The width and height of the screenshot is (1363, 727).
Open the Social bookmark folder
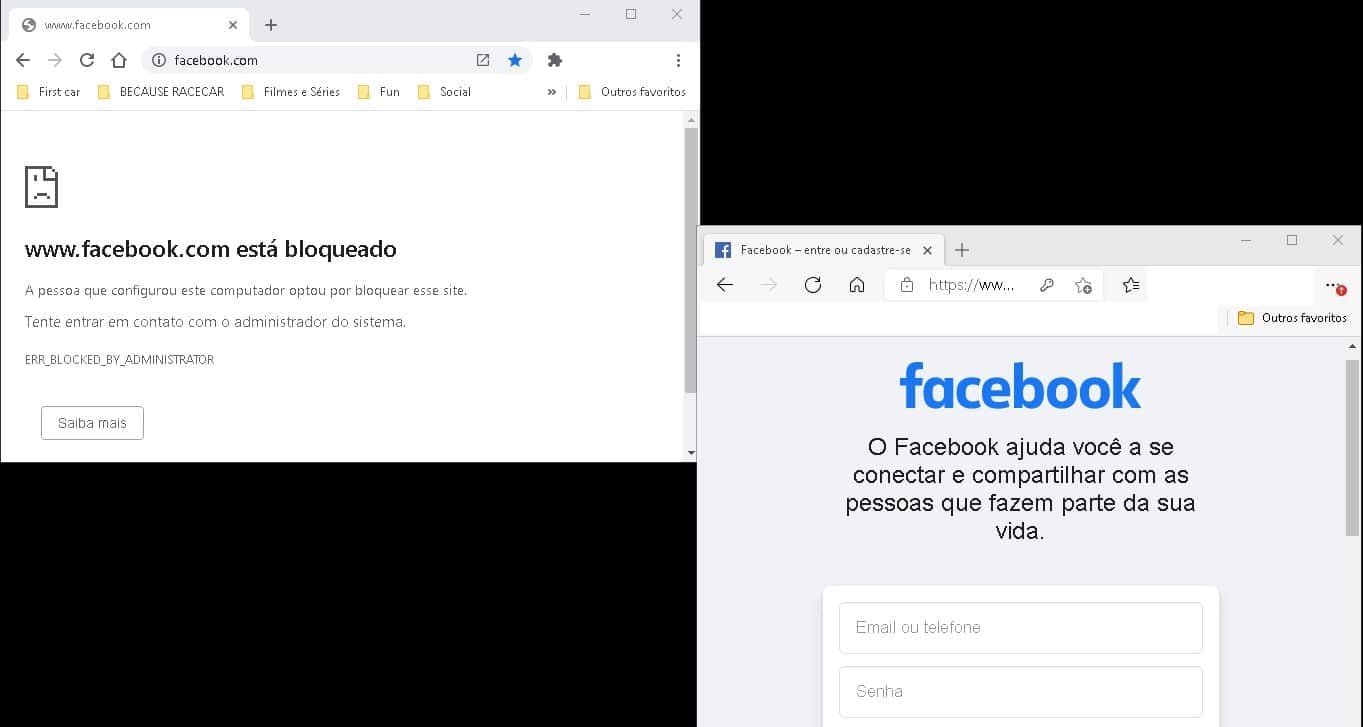(444, 92)
